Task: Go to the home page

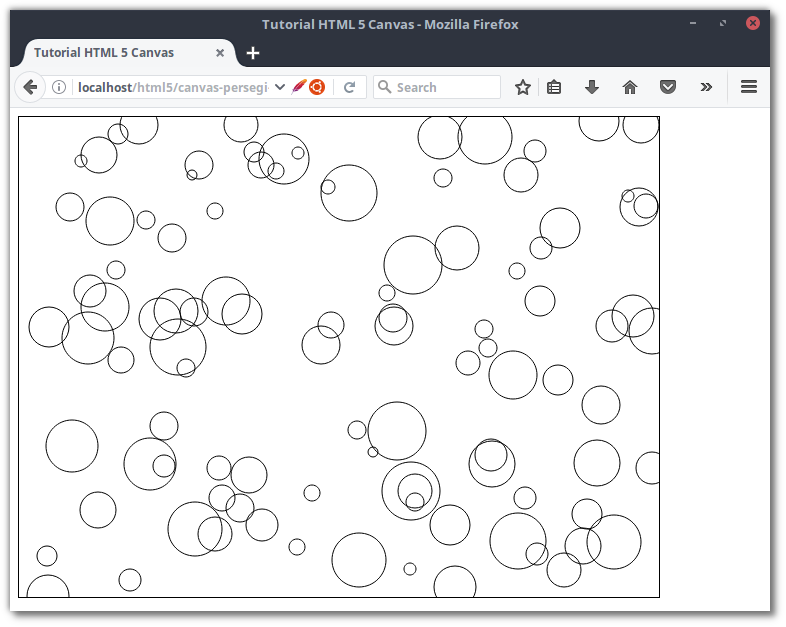Action: (630, 87)
